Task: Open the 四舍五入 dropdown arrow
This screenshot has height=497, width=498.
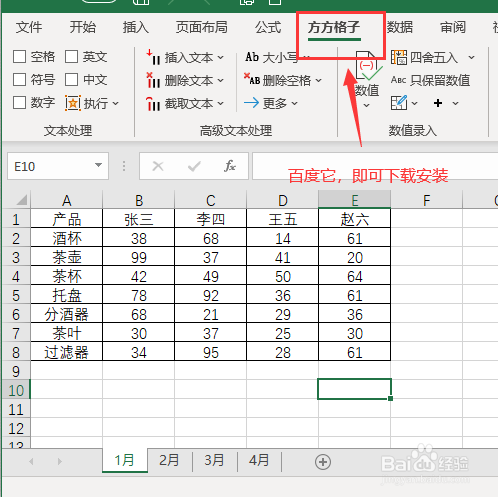Action: 471,57
